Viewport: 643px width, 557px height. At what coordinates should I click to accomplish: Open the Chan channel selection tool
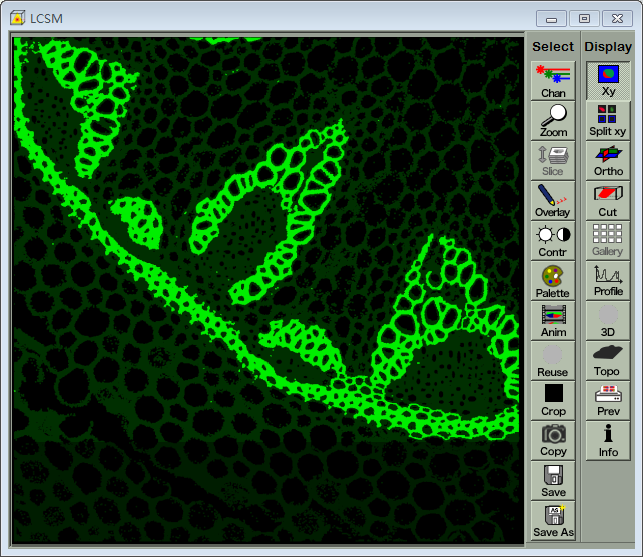pyautogui.click(x=553, y=81)
